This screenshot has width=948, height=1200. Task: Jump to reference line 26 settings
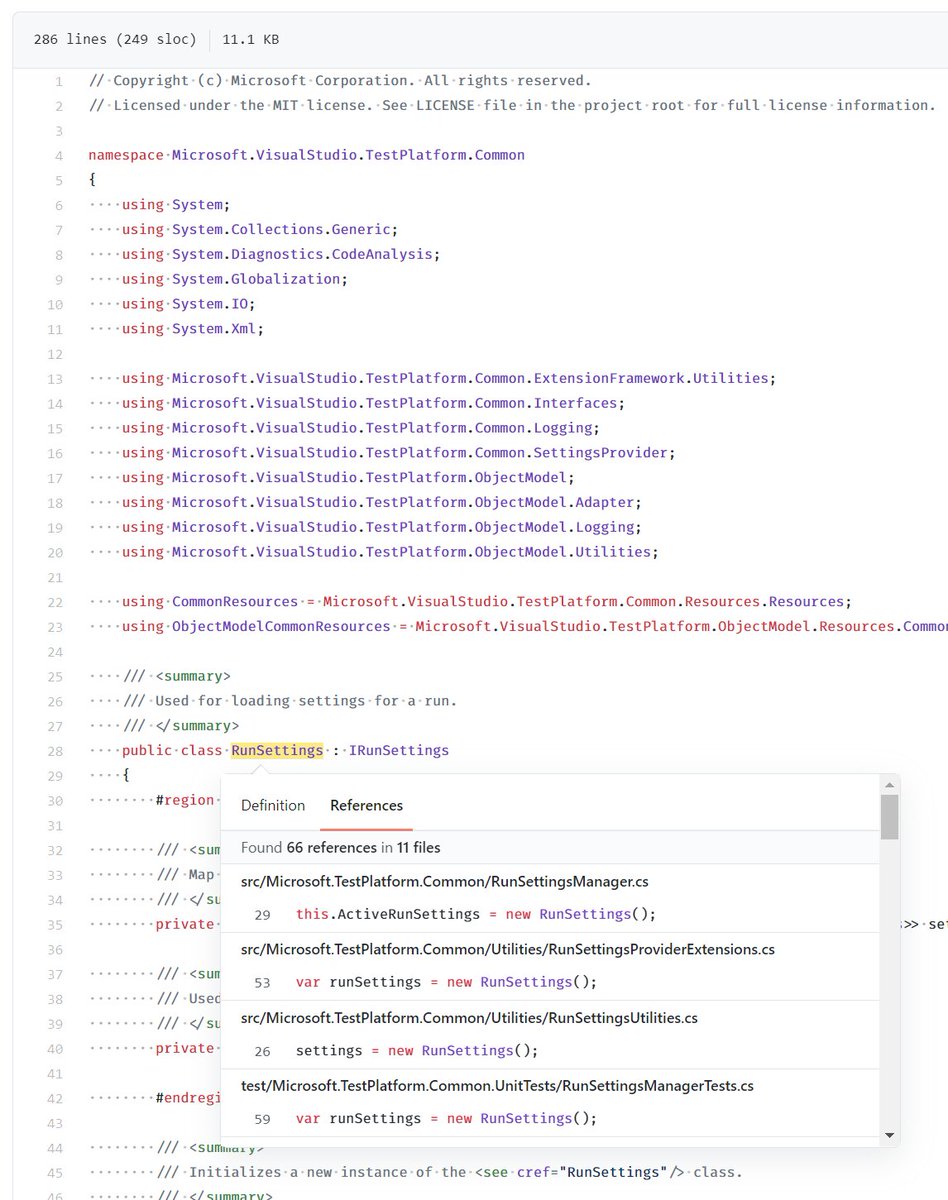[x=417, y=1050]
